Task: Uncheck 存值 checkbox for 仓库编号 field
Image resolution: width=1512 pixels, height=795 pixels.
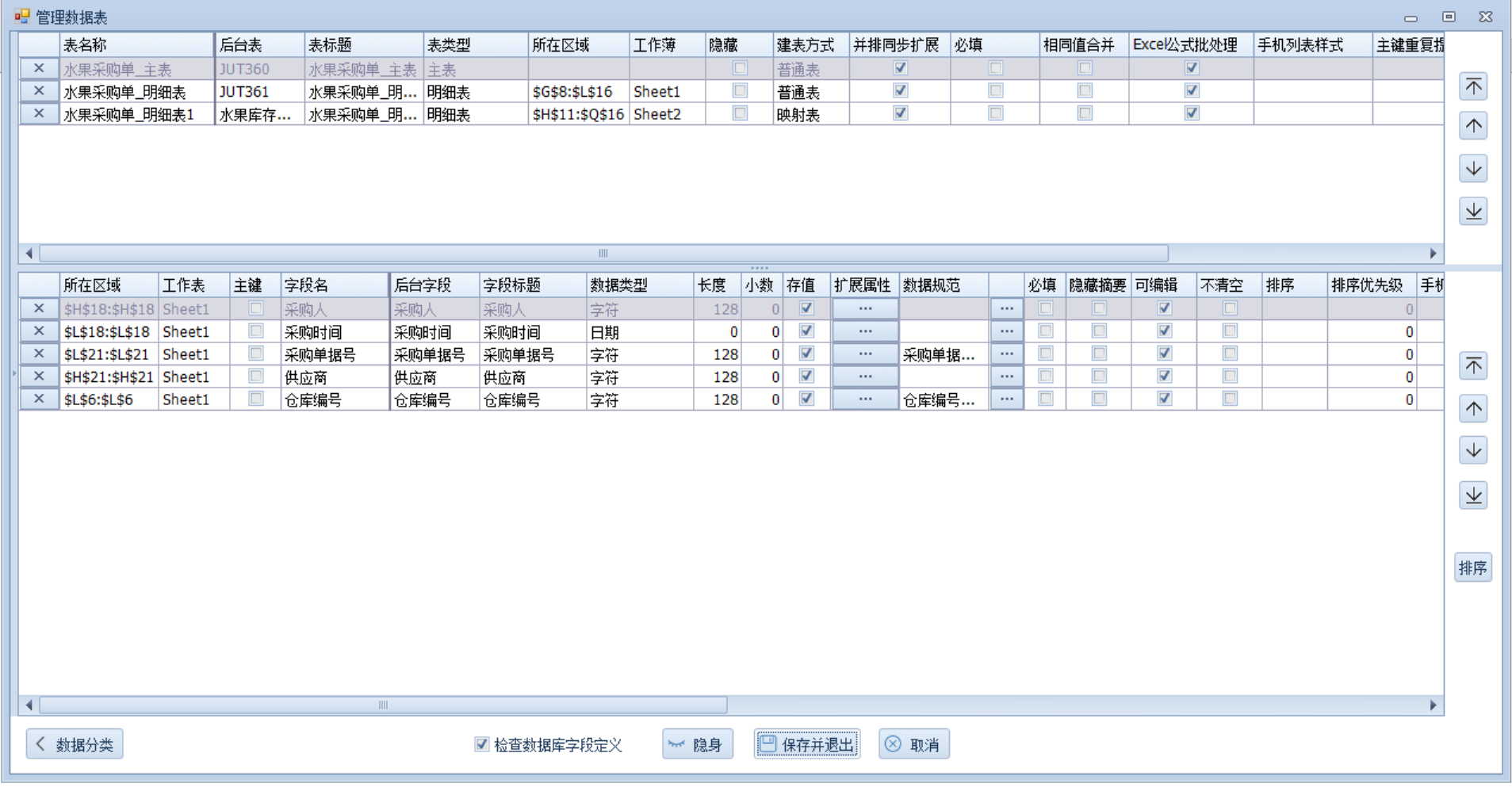Action: 806,399
